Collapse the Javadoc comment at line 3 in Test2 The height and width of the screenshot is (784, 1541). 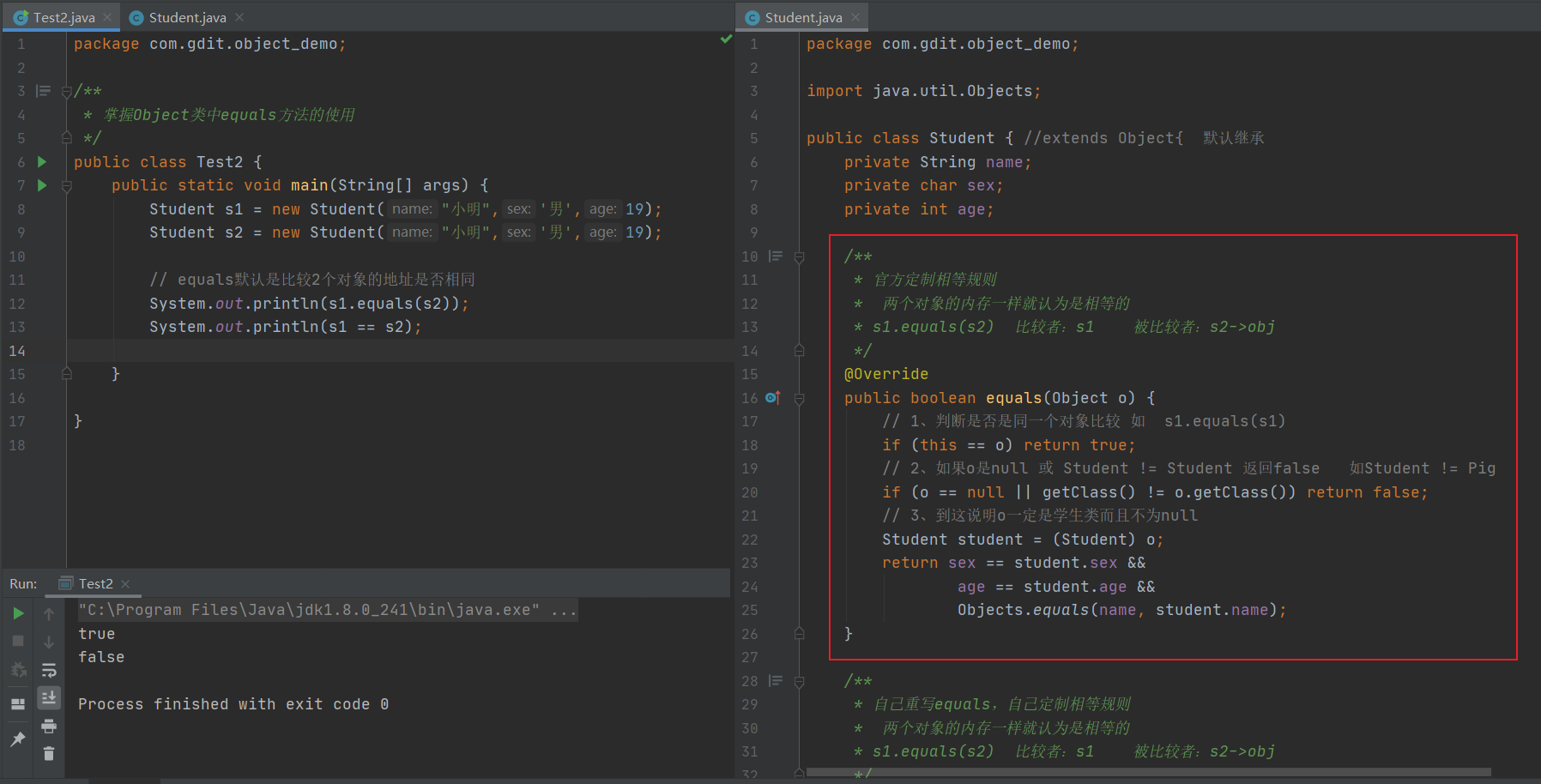[x=67, y=92]
